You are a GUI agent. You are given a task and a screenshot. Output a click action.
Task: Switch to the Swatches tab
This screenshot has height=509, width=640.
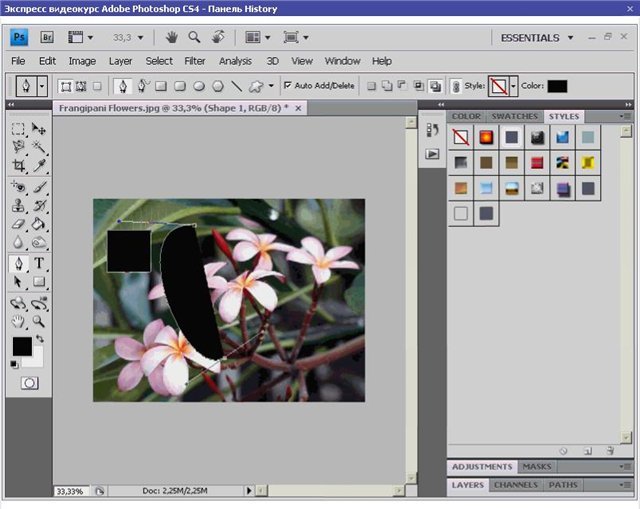[514, 117]
